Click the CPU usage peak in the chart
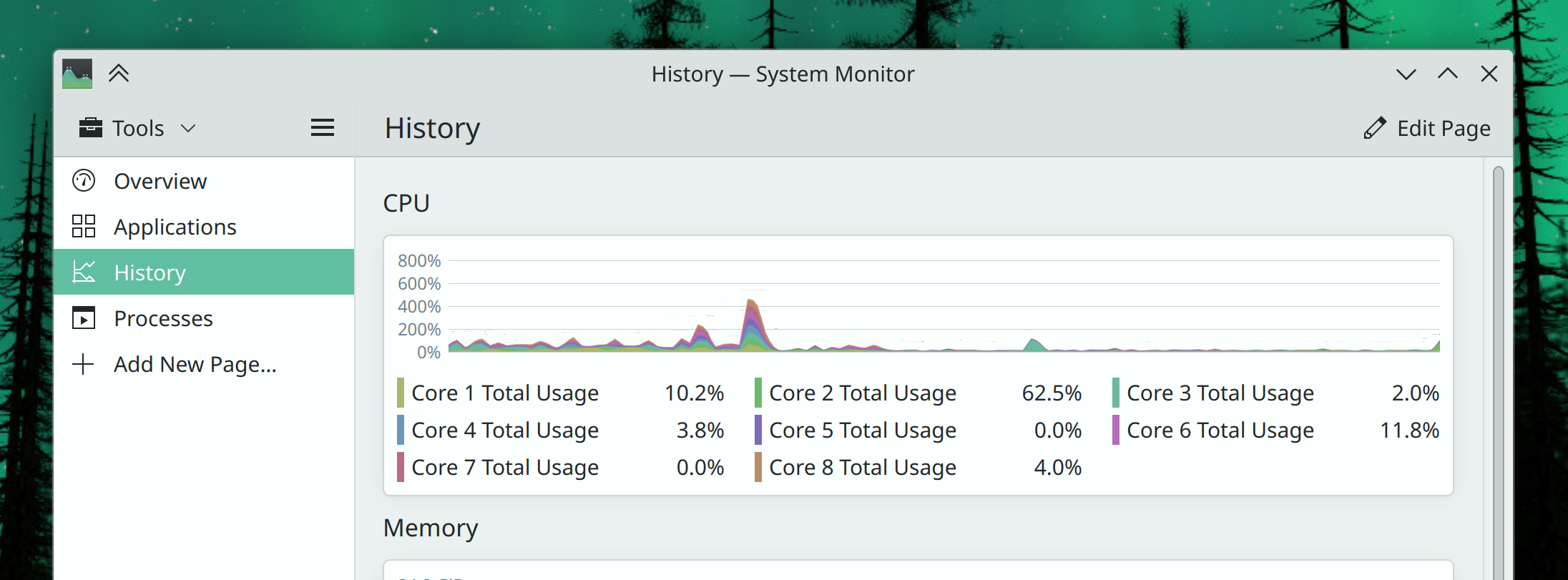Screen dimensions: 1568x580 750,304
